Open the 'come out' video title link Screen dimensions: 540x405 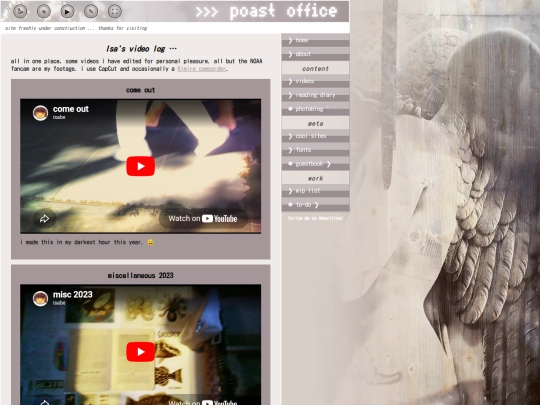[x=71, y=109]
